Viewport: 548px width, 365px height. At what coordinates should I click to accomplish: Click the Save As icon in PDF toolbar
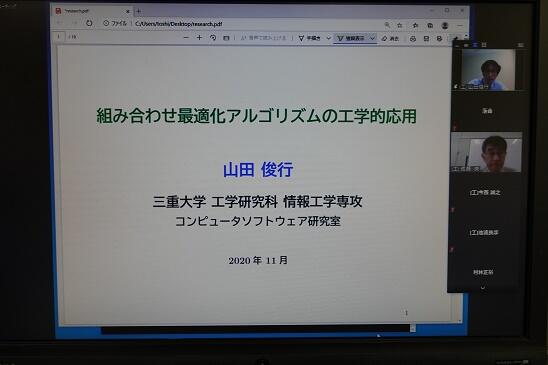point(439,39)
